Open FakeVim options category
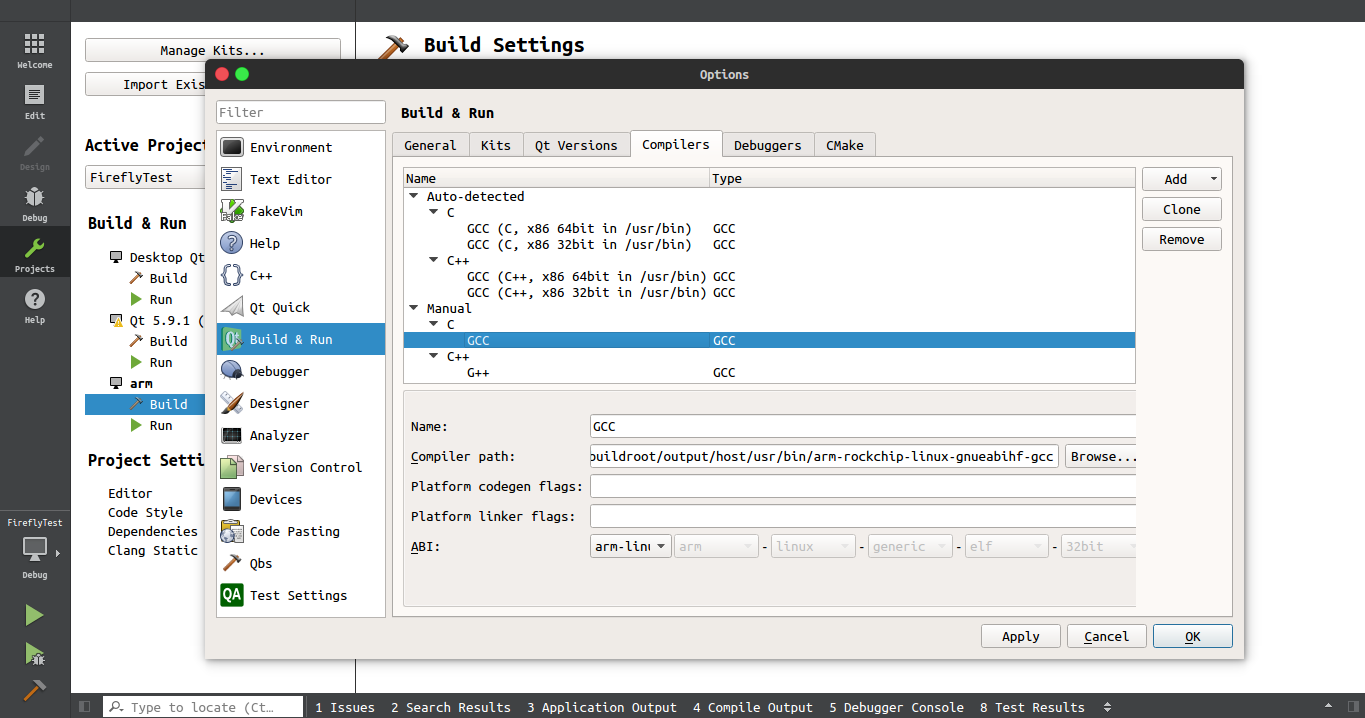Viewport: 1365px width, 718px height. 301,211
